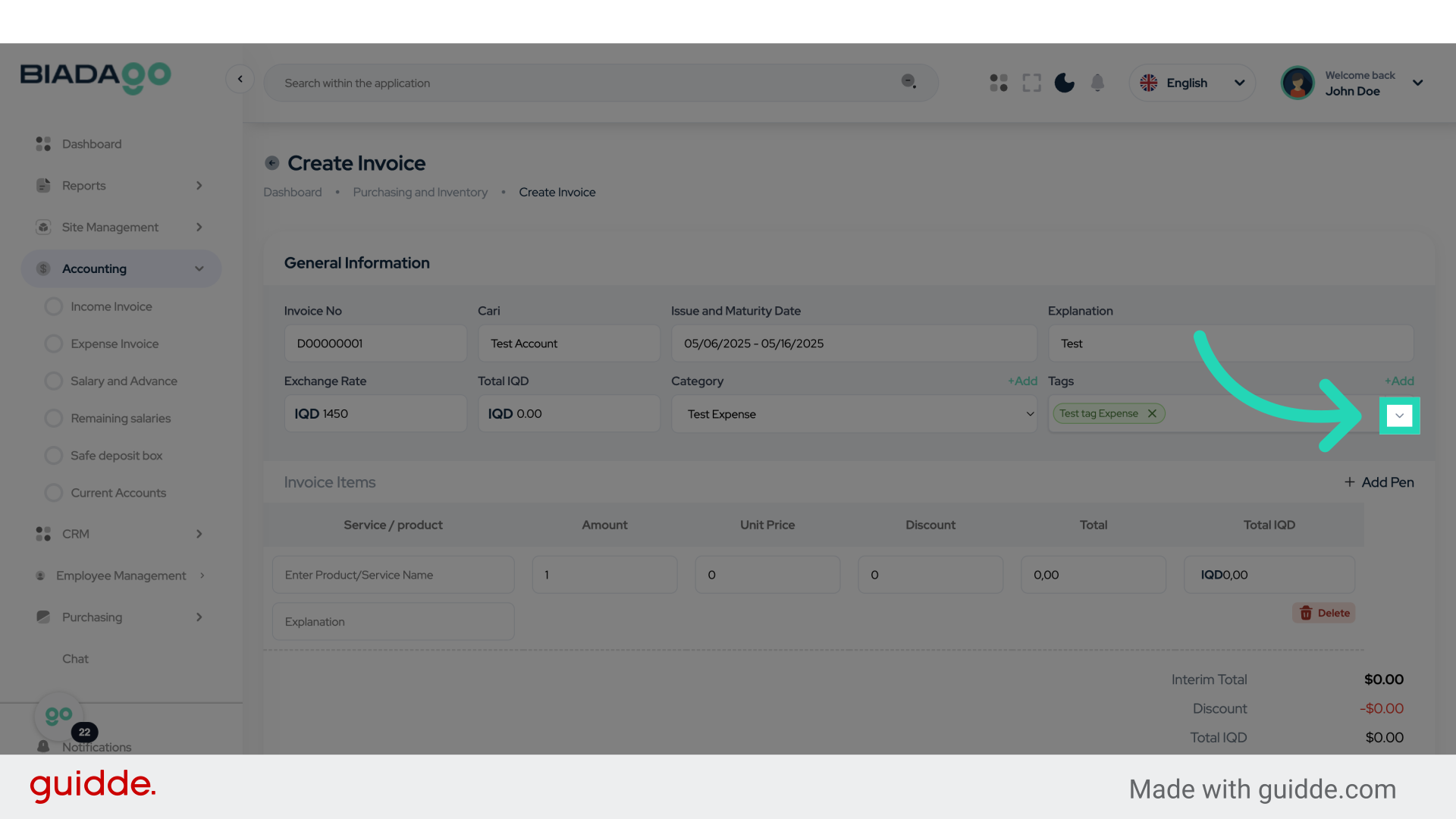The height and width of the screenshot is (819, 1456).
Task: Click the Enter Product/Service Name field
Action: [x=393, y=575]
